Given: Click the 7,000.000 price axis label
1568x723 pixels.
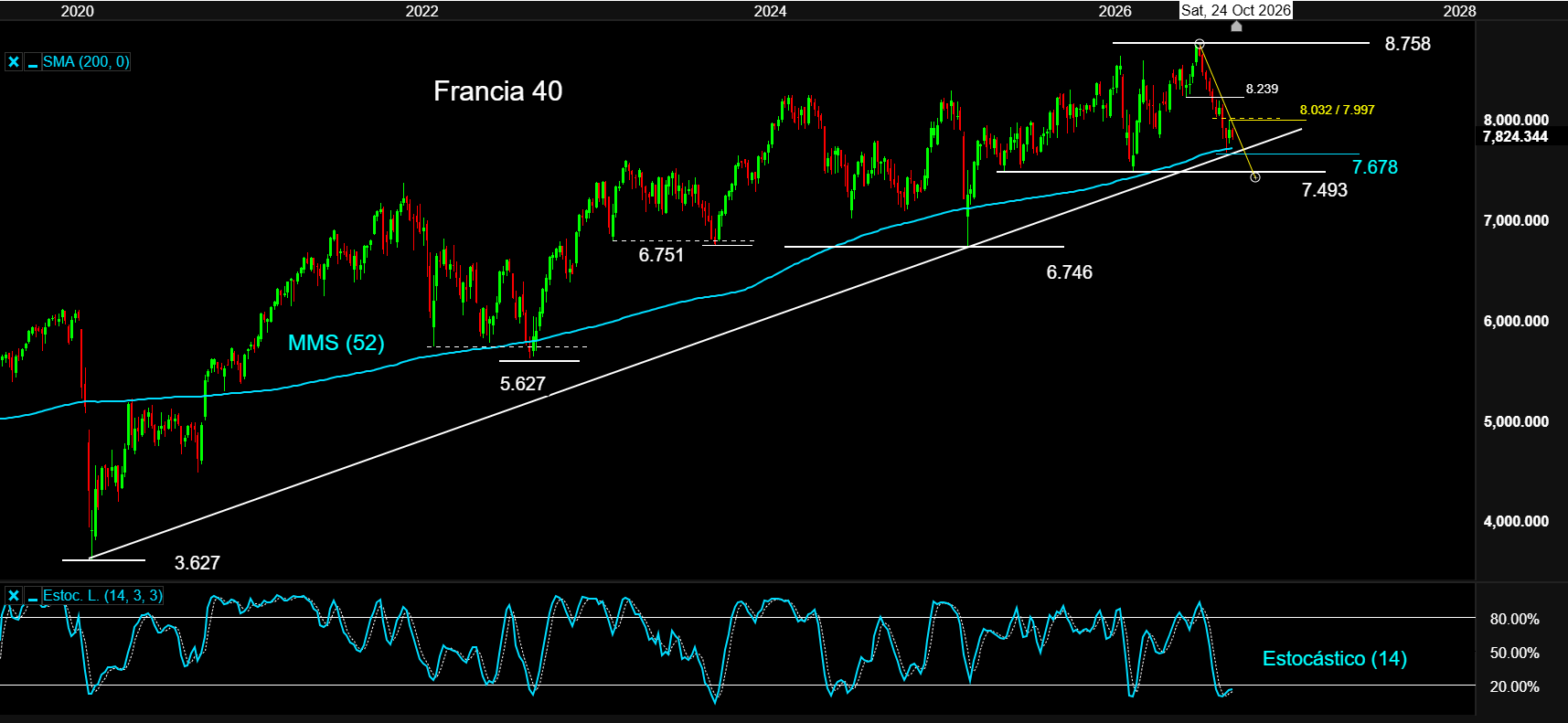Looking at the screenshot, I should (x=1516, y=220).
